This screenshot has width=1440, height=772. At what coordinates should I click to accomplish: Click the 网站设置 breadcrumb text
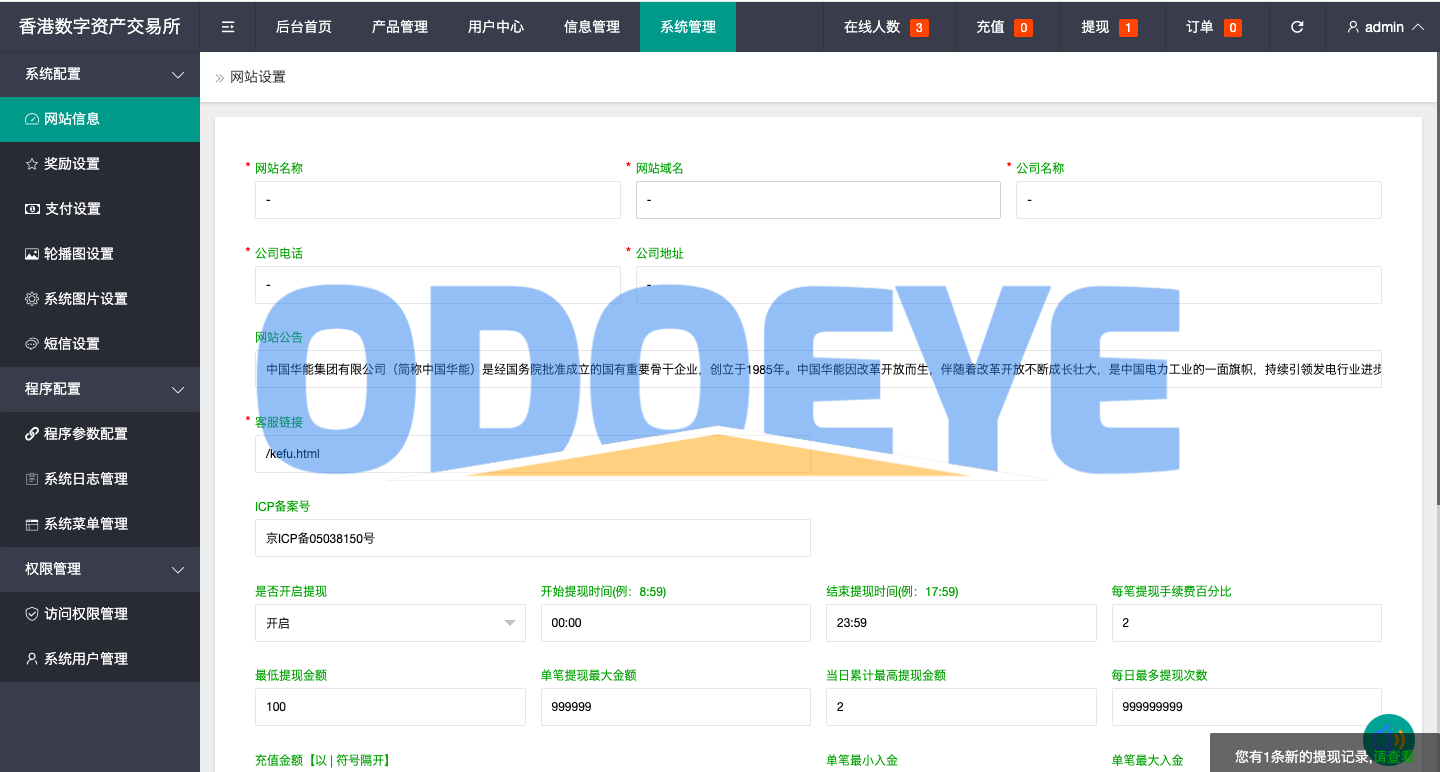click(258, 77)
